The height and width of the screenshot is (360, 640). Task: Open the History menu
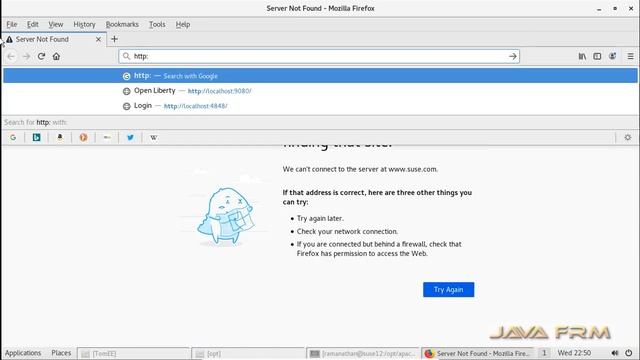84,24
